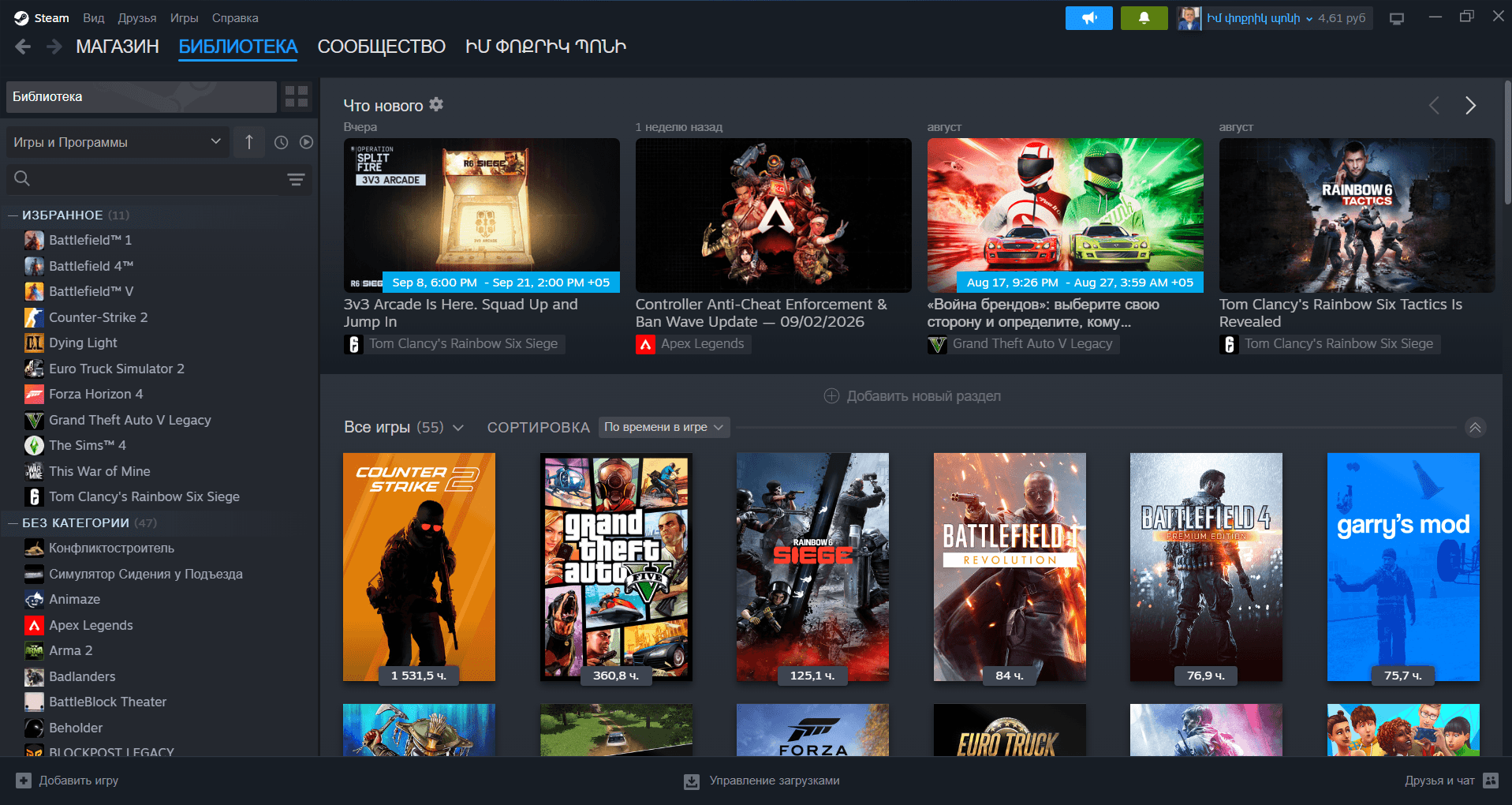
Task: Click the add new shelf plus icon
Action: [x=831, y=396]
